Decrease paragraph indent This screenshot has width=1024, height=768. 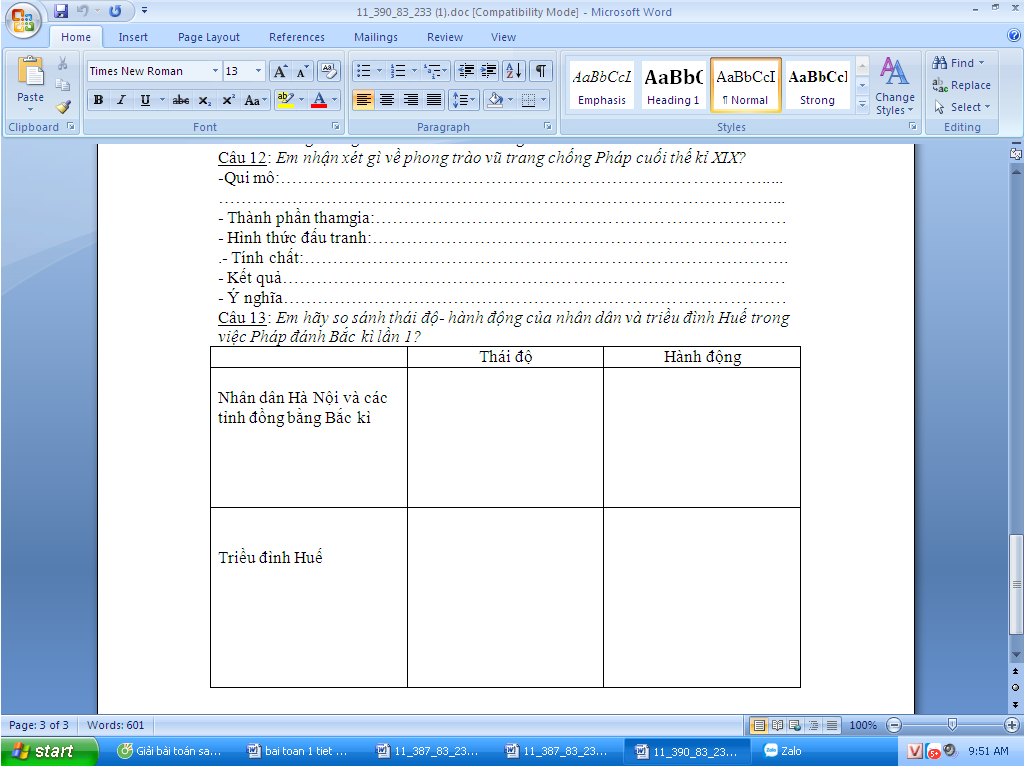pos(466,71)
